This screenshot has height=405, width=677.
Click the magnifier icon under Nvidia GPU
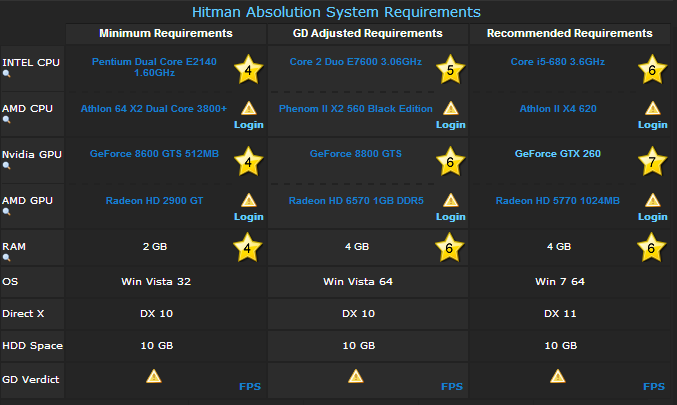click(6, 166)
